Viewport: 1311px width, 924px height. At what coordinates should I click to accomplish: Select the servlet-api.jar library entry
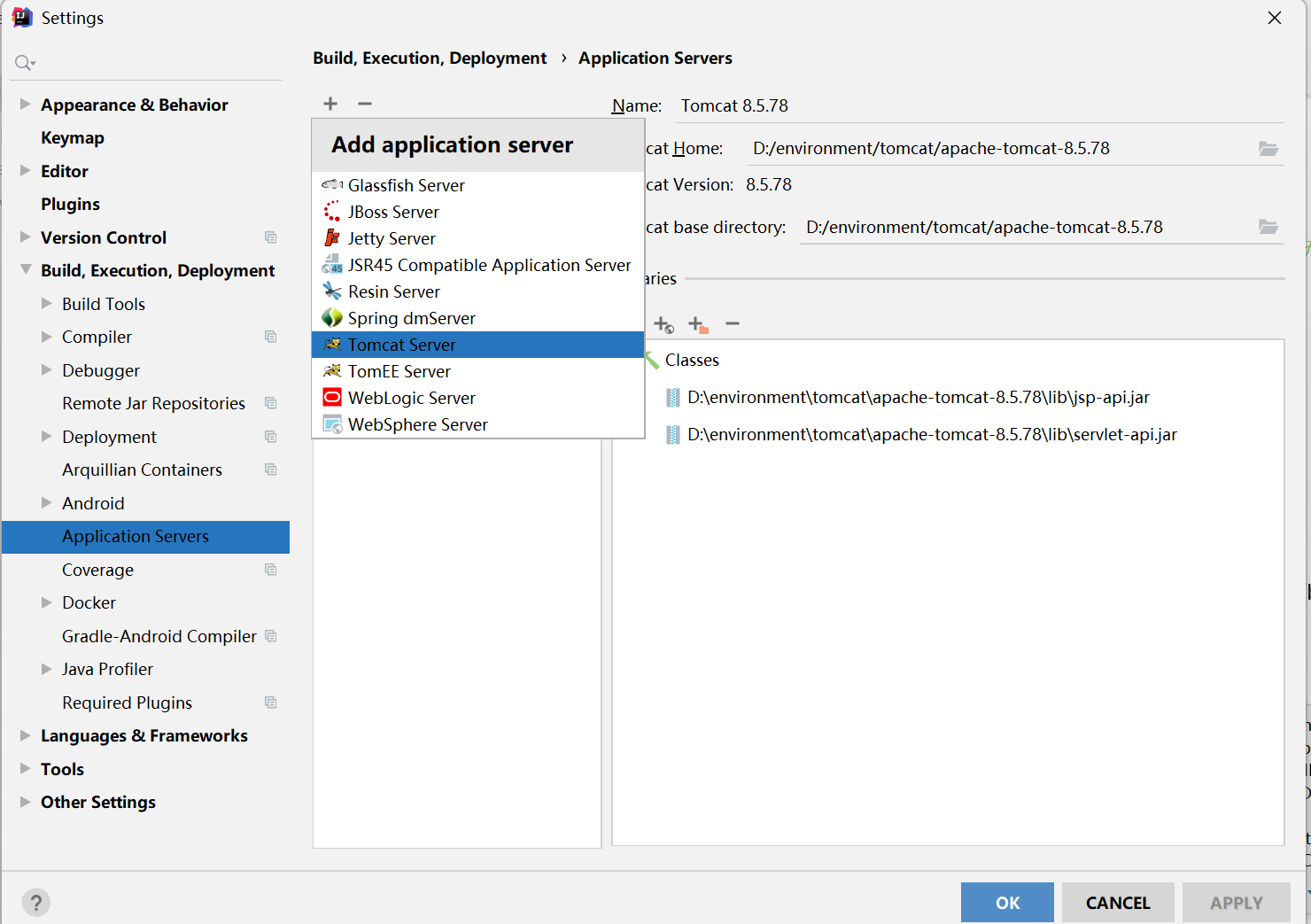click(932, 435)
